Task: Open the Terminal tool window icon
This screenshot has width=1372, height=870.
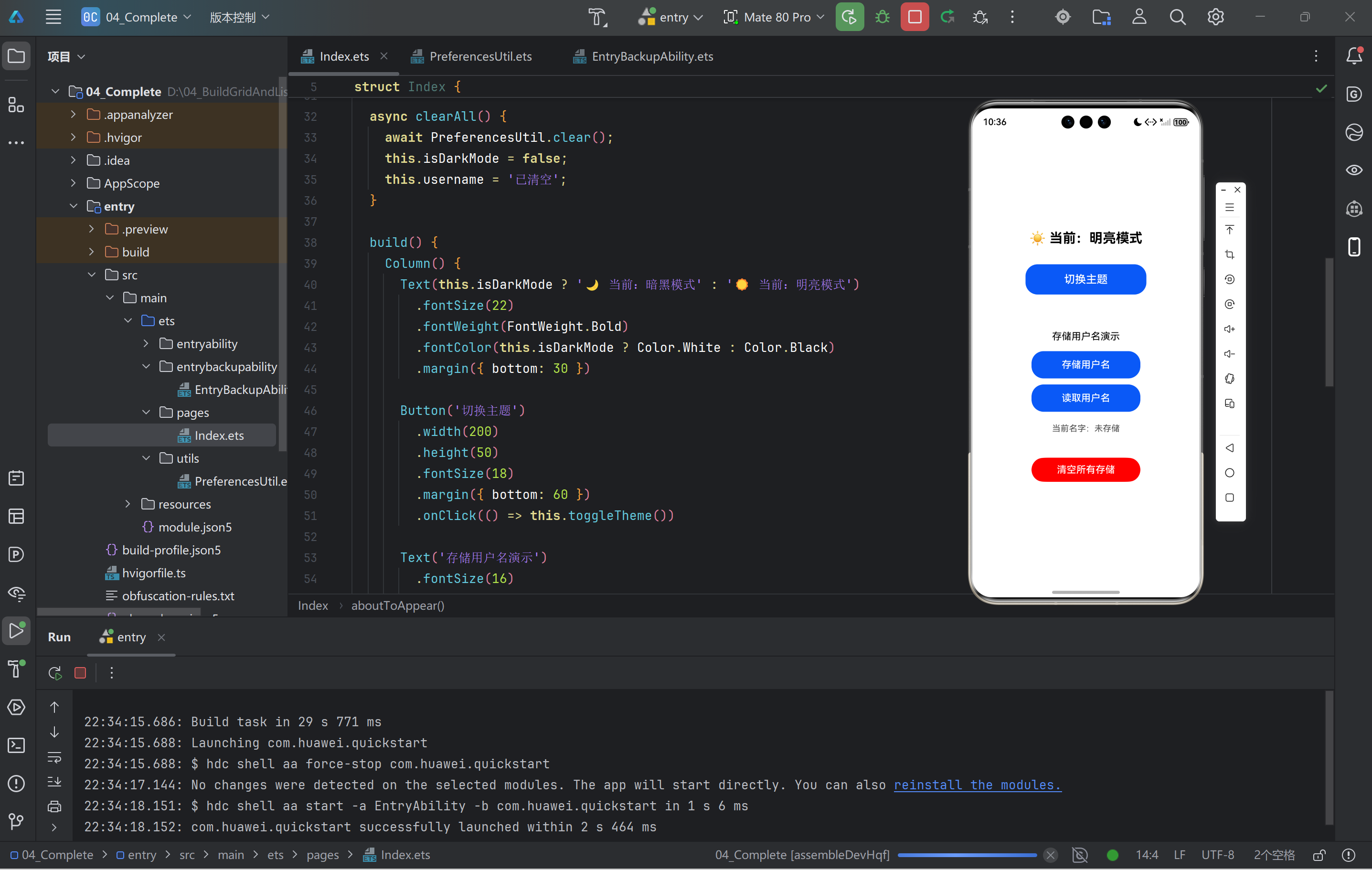Action: click(x=16, y=744)
